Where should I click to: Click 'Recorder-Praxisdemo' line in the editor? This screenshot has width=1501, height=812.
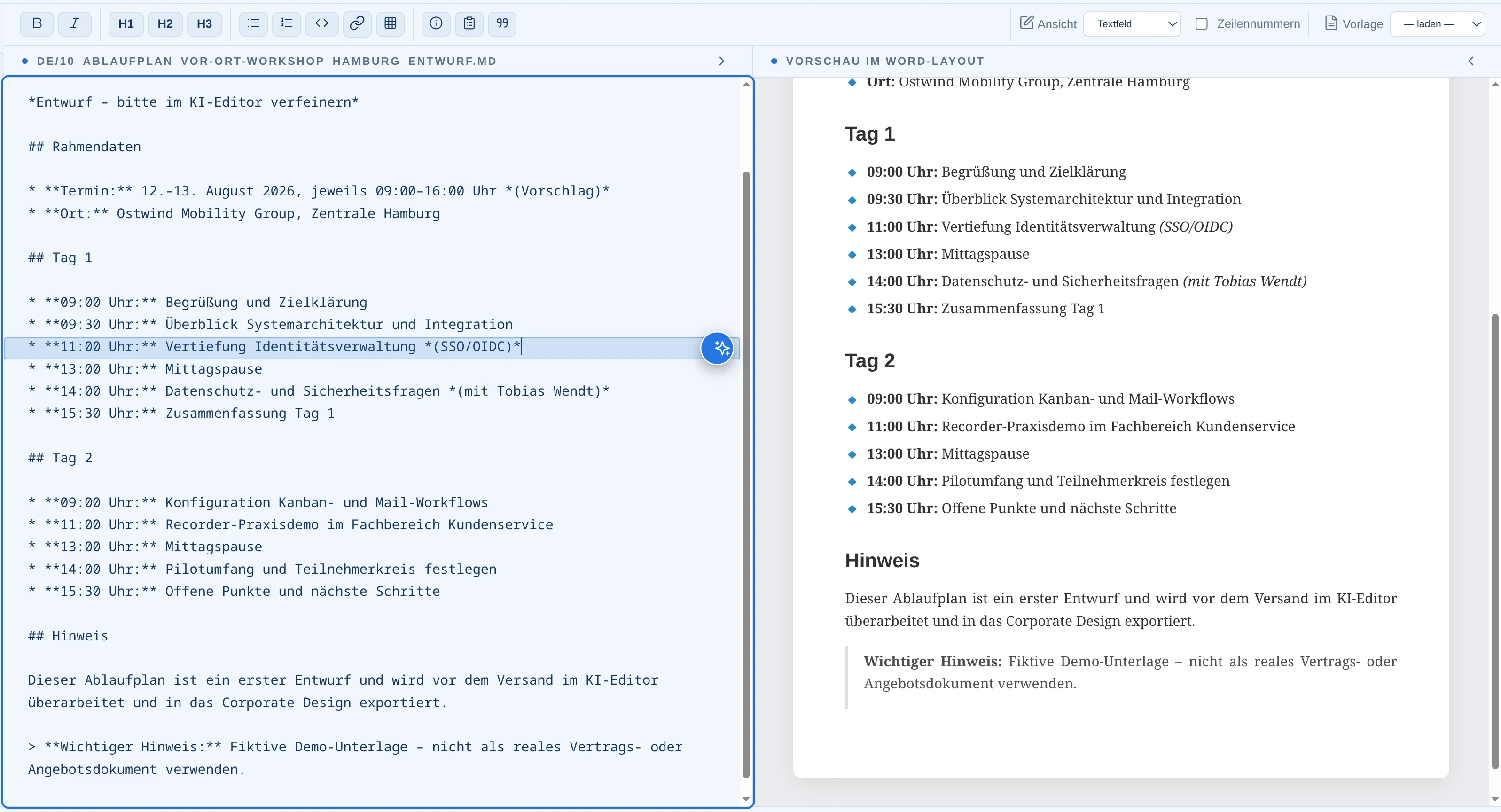[290, 524]
